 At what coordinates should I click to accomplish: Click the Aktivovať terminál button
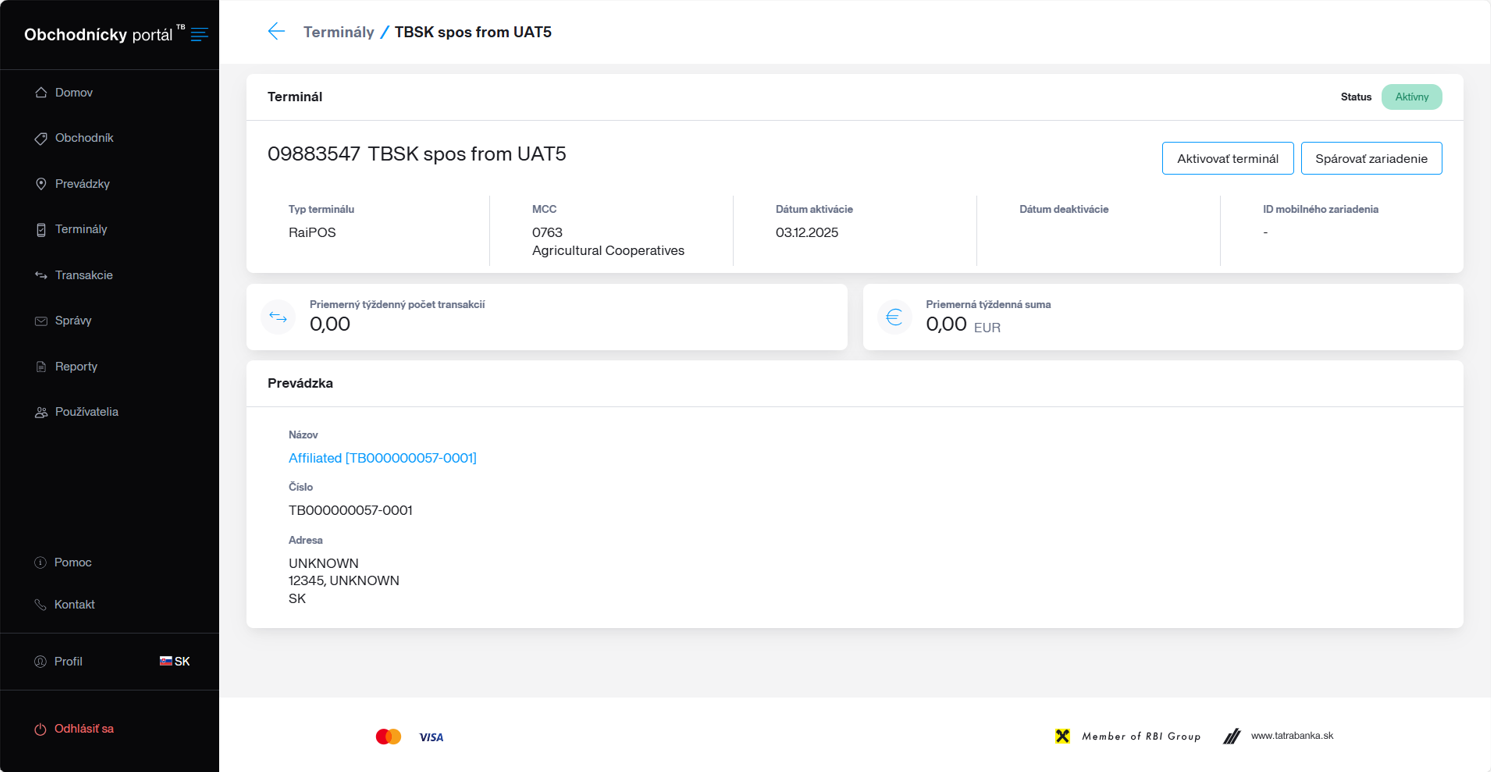pyautogui.click(x=1228, y=158)
